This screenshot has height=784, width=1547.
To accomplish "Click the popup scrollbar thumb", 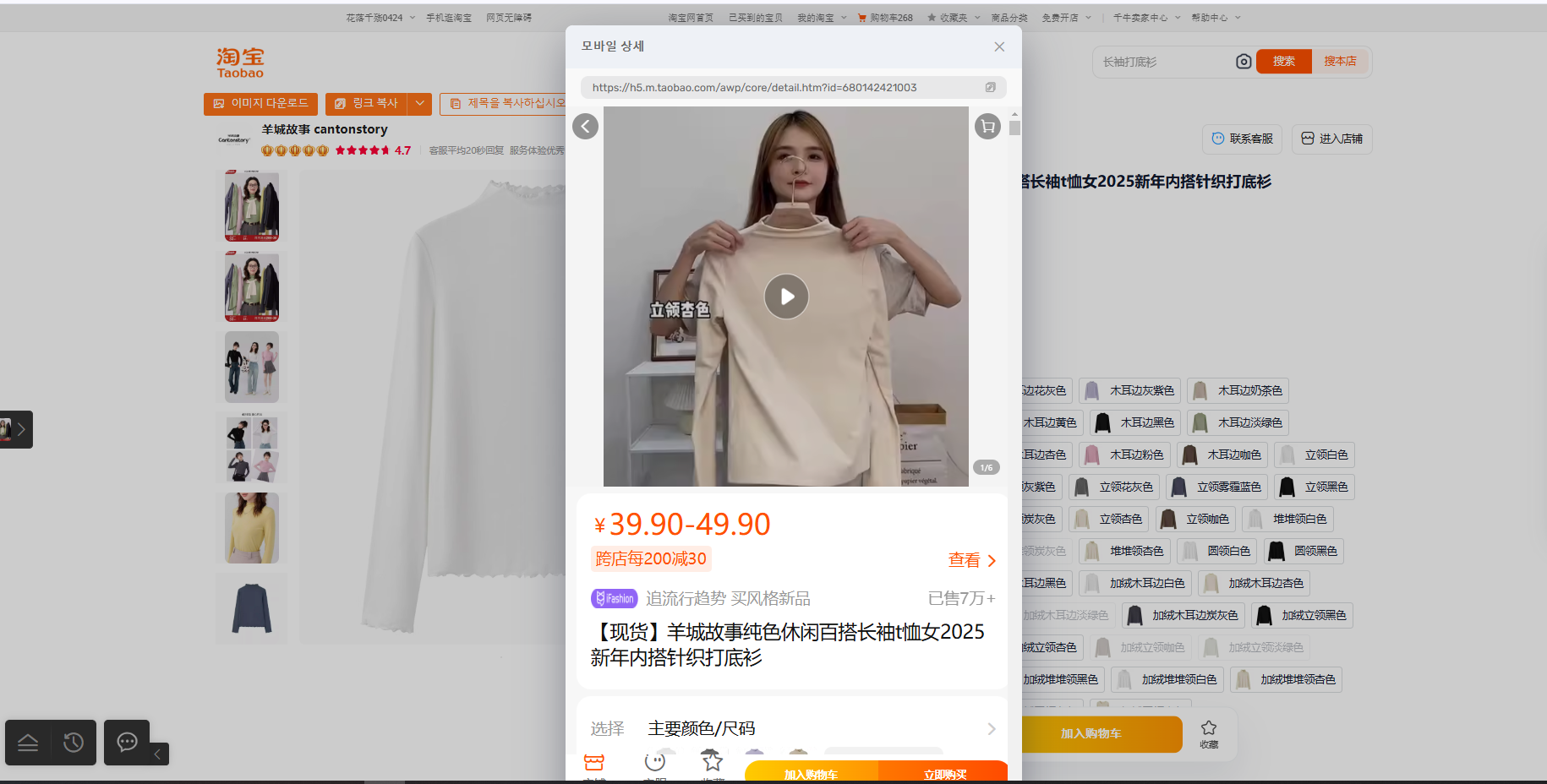I will point(1014,128).
